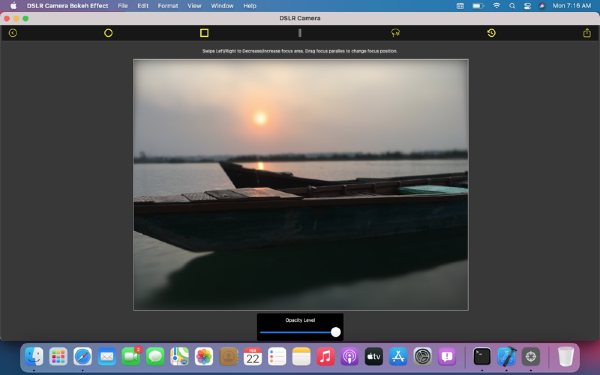Open Podcasts from the Dock
The height and width of the screenshot is (375, 600).
349,357
